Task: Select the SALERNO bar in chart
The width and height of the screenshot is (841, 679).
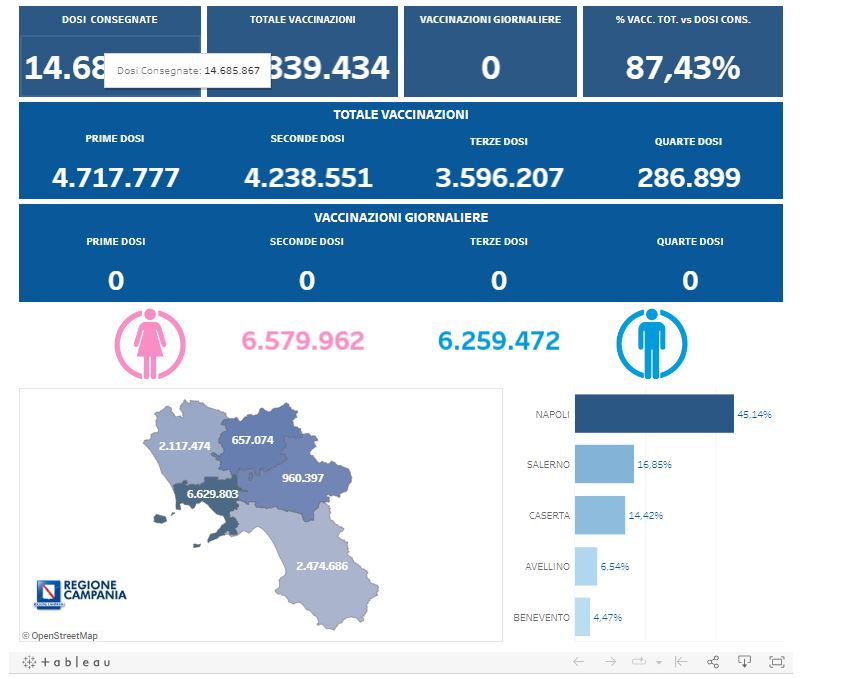Action: coord(604,464)
